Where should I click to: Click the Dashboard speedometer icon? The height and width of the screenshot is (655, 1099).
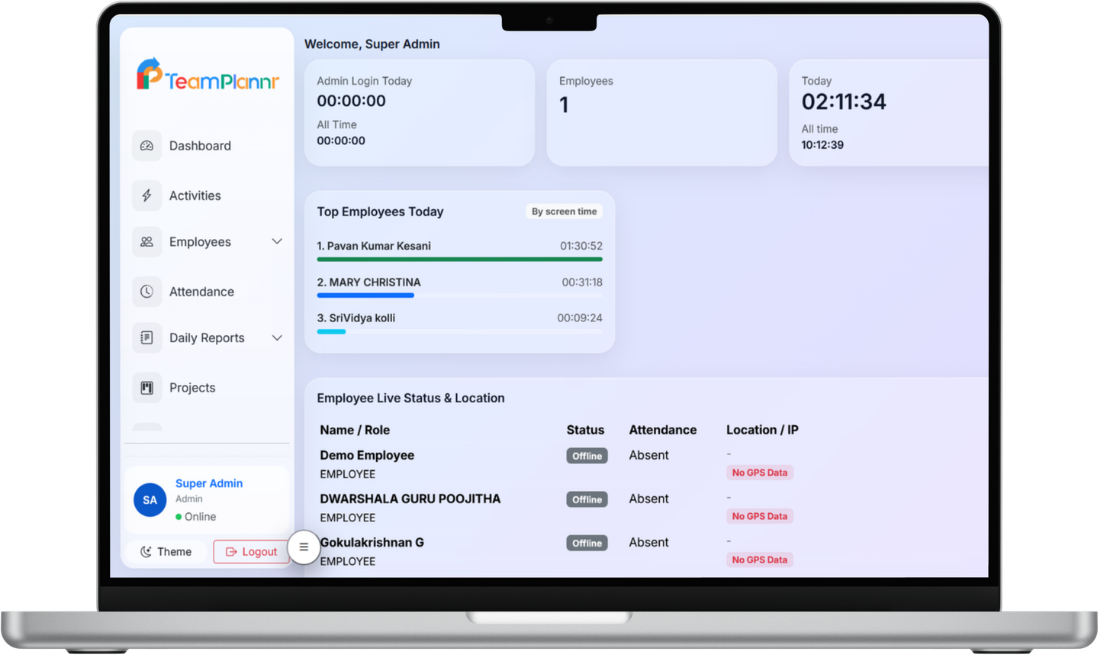[x=147, y=146]
